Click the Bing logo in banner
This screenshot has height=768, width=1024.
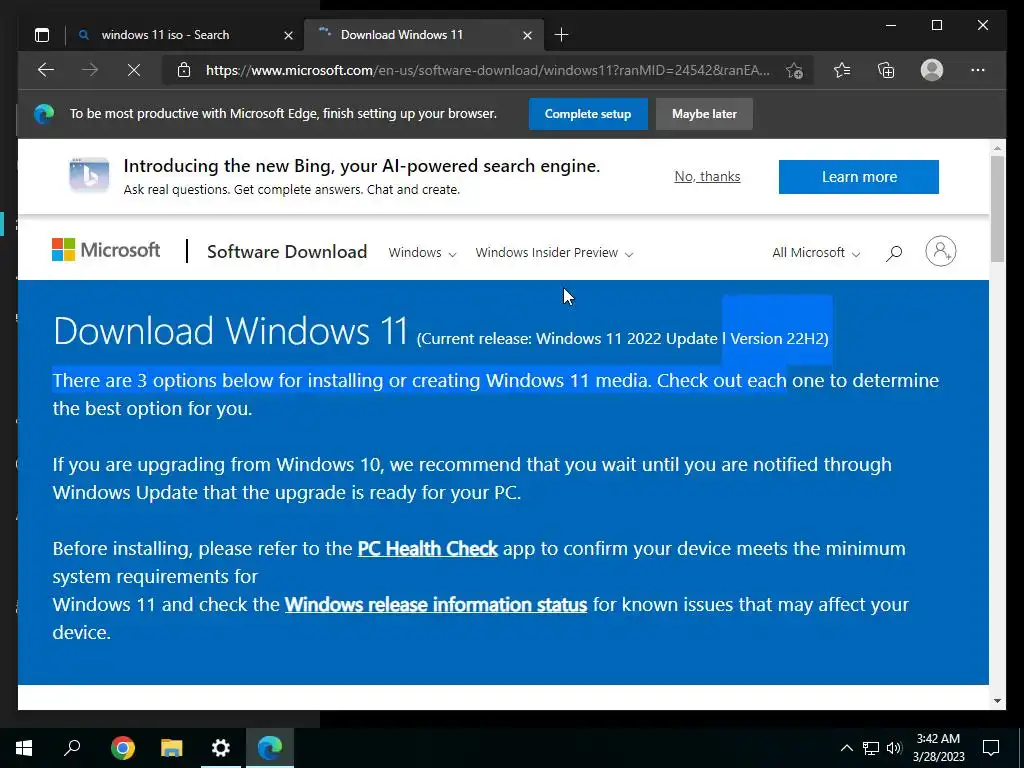click(x=89, y=175)
